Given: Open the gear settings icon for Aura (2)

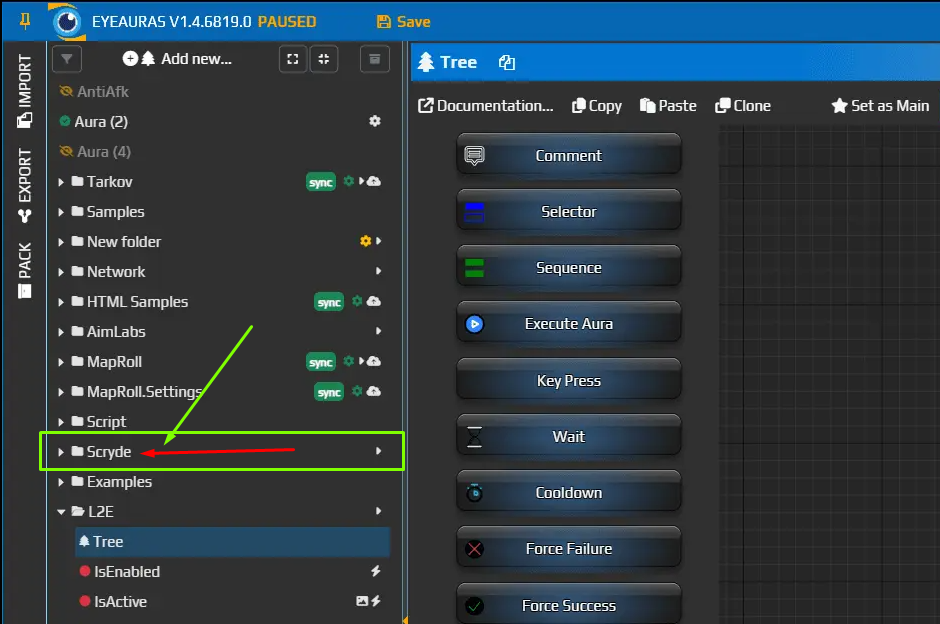Looking at the screenshot, I should (375, 121).
